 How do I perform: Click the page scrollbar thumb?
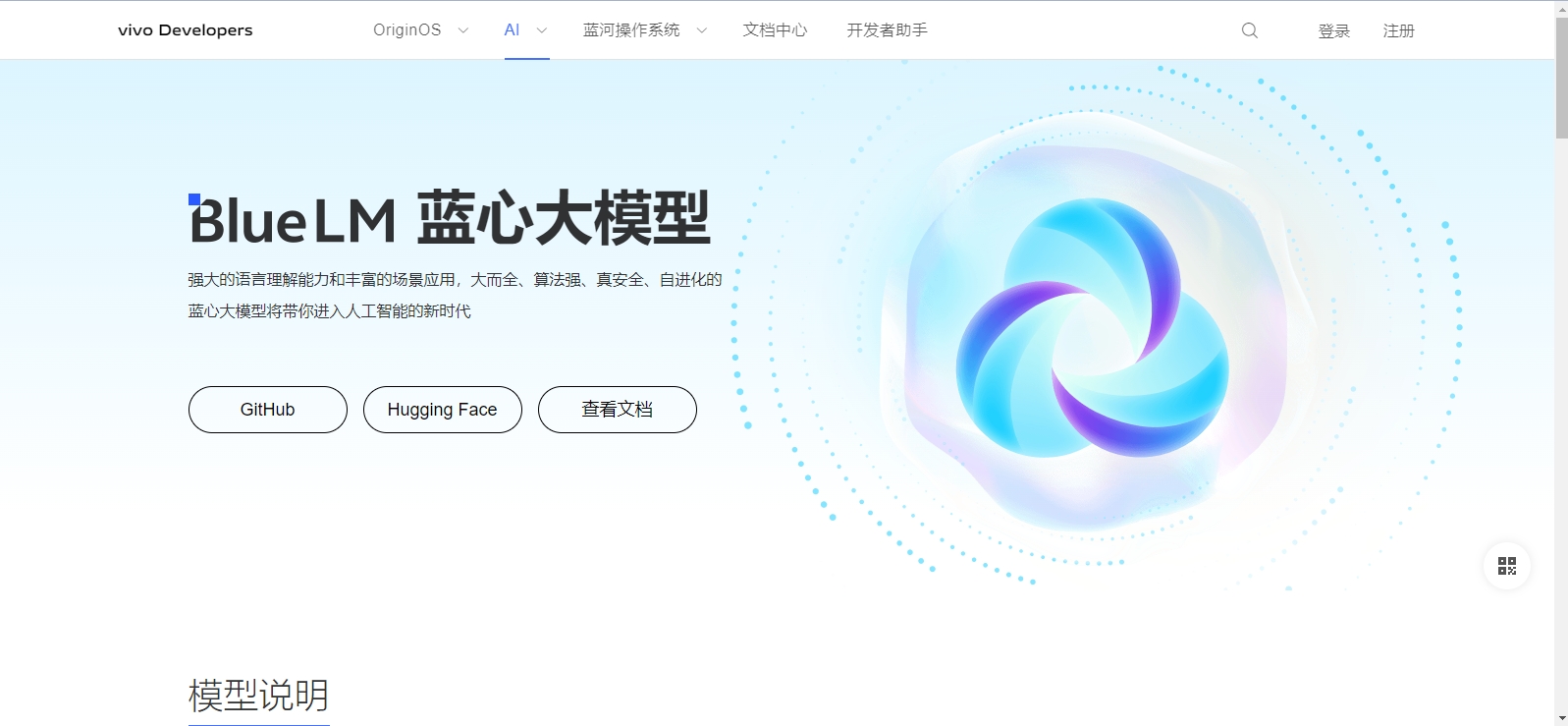coord(1561,78)
